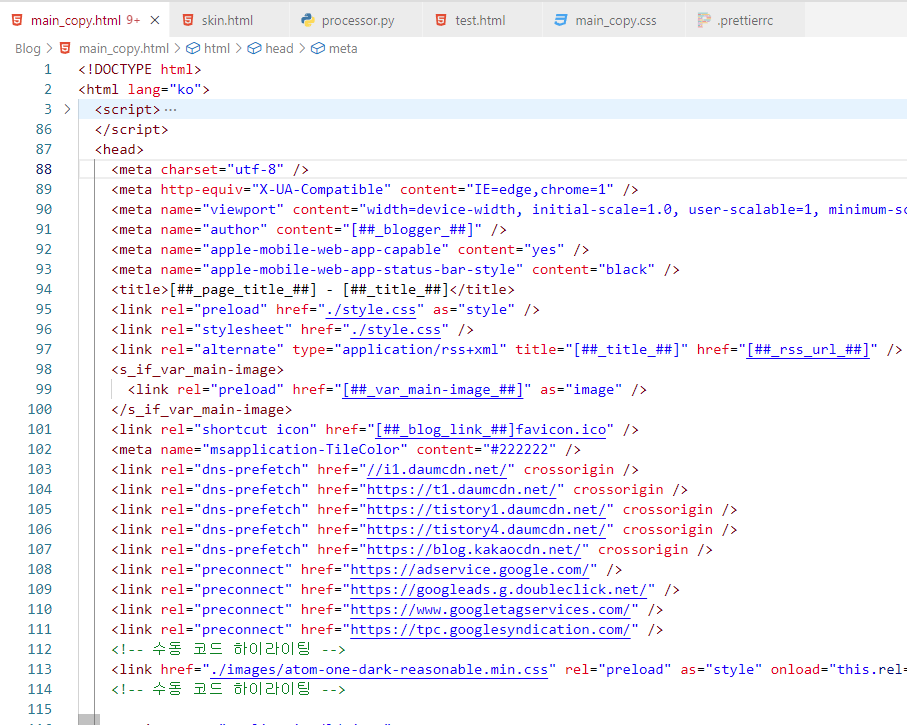Click Prettier icon on .prettierrc tab
This screenshot has height=725, width=907.
point(704,20)
